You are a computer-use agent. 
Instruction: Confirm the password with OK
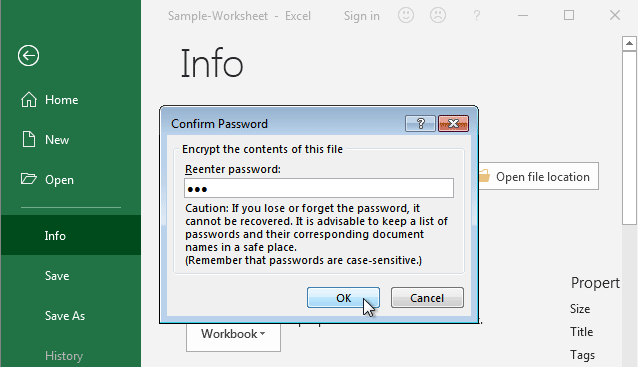coord(343,298)
